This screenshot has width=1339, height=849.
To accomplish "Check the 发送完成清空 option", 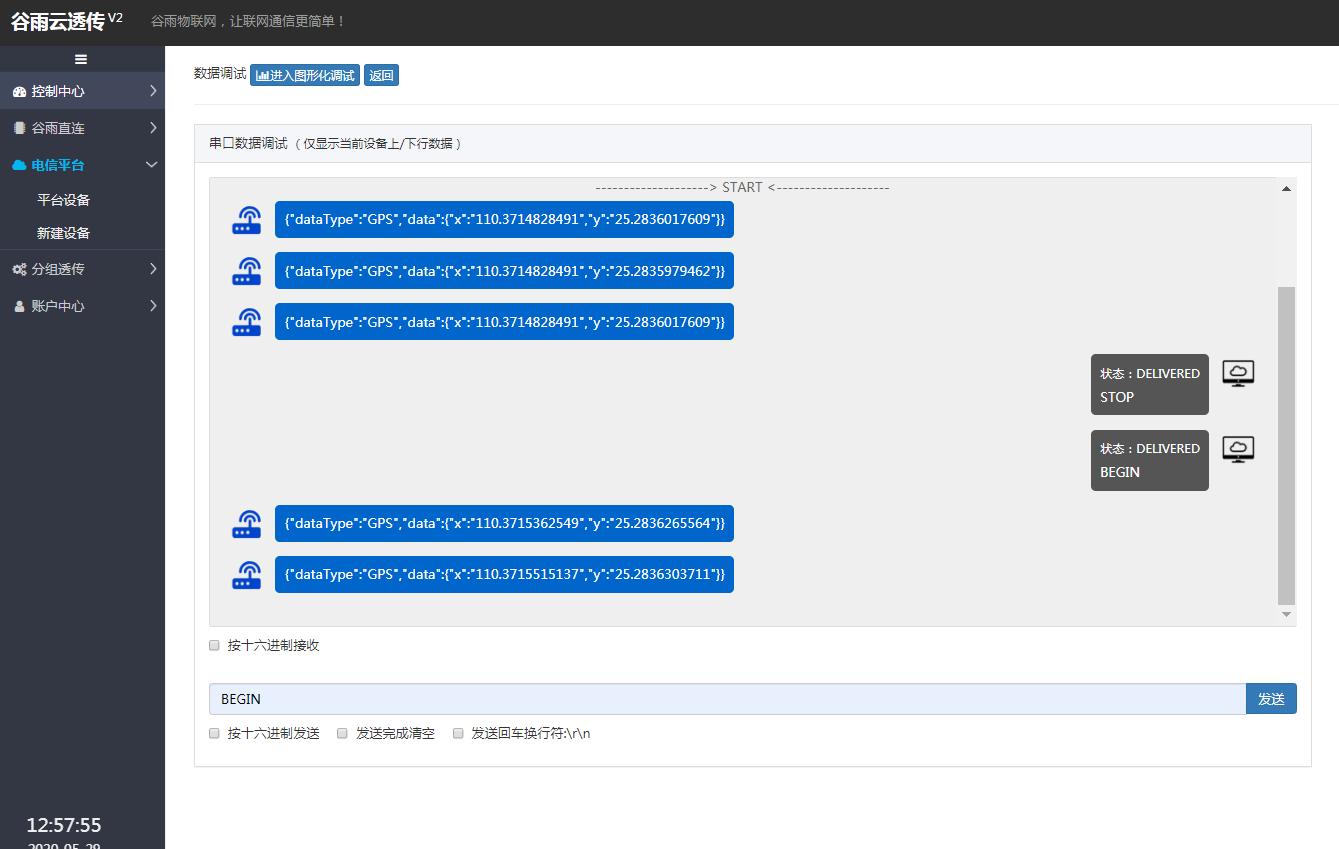I will (342, 733).
